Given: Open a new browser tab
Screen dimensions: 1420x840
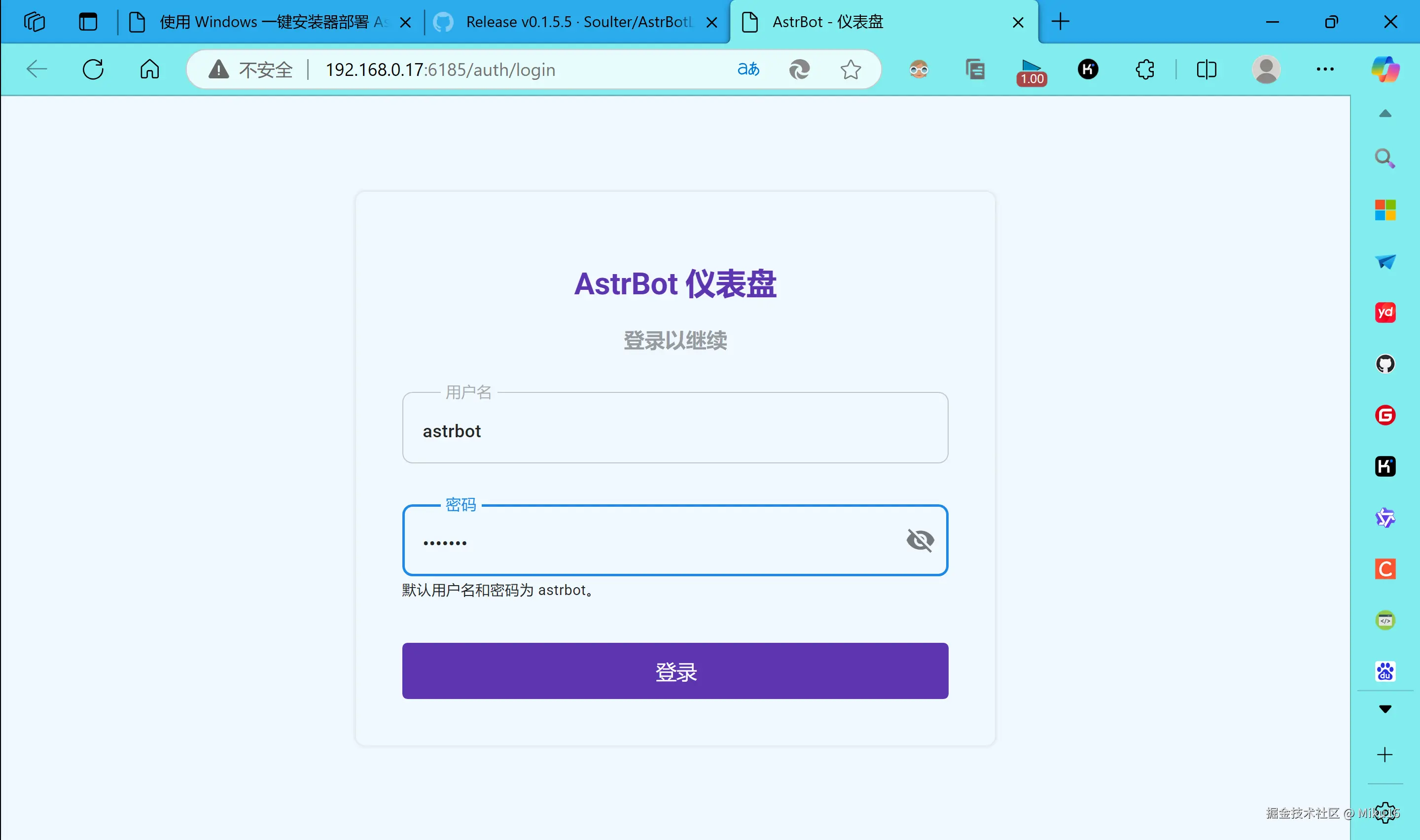Looking at the screenshot, I should (1060, 22).
